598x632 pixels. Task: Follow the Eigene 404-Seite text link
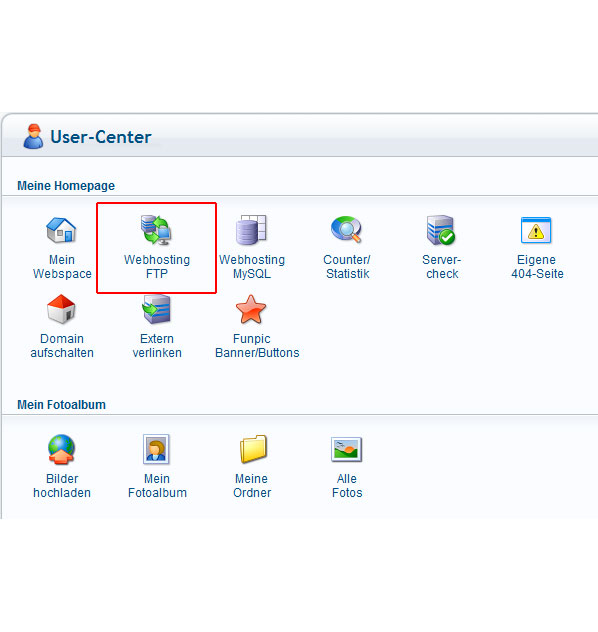(x=537, y=266)
